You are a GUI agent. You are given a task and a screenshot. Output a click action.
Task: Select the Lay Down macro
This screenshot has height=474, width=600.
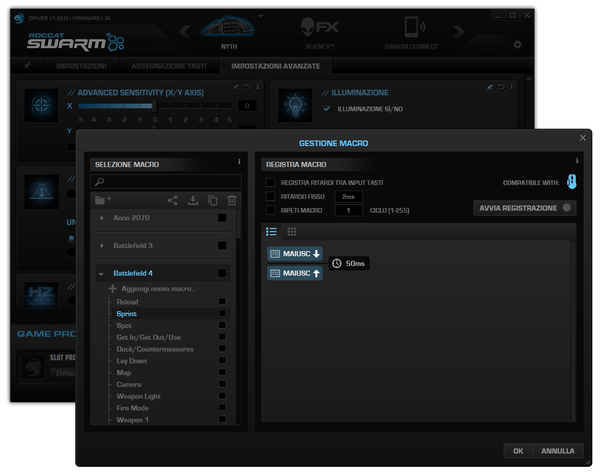coord(132,361)
